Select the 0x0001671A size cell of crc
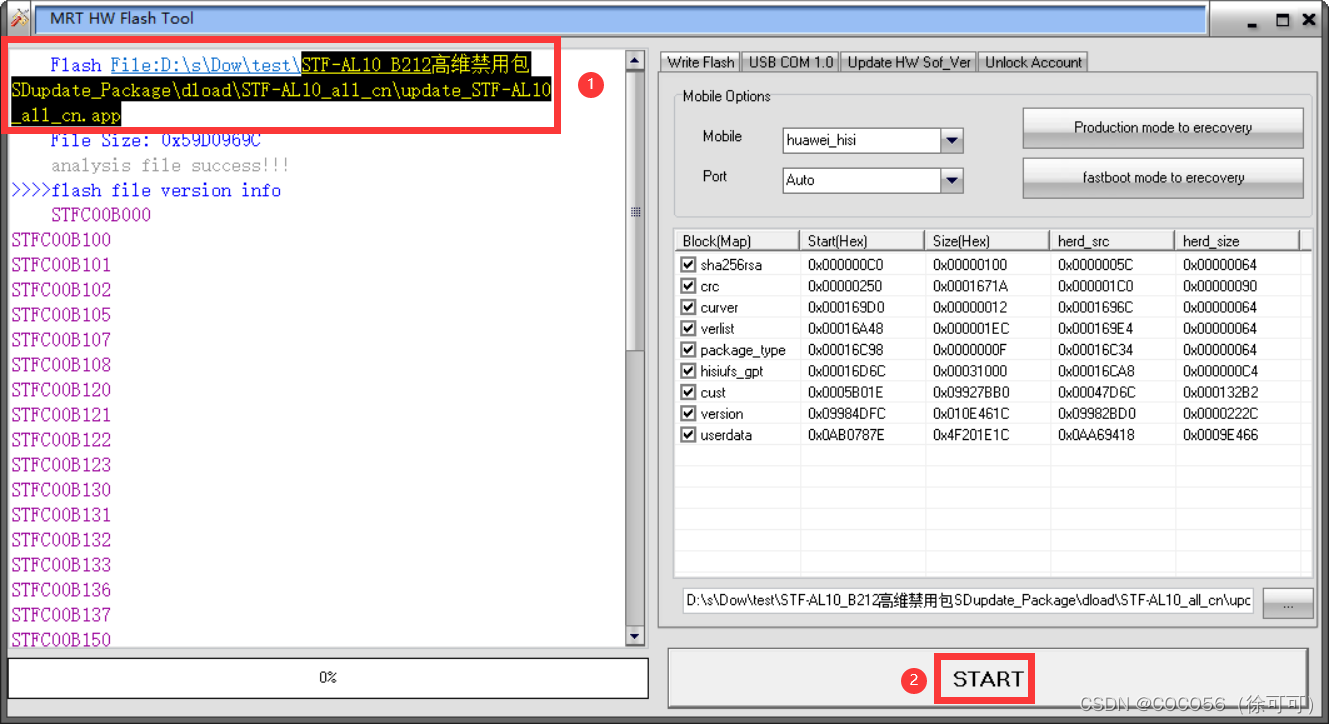 (970, 286)
